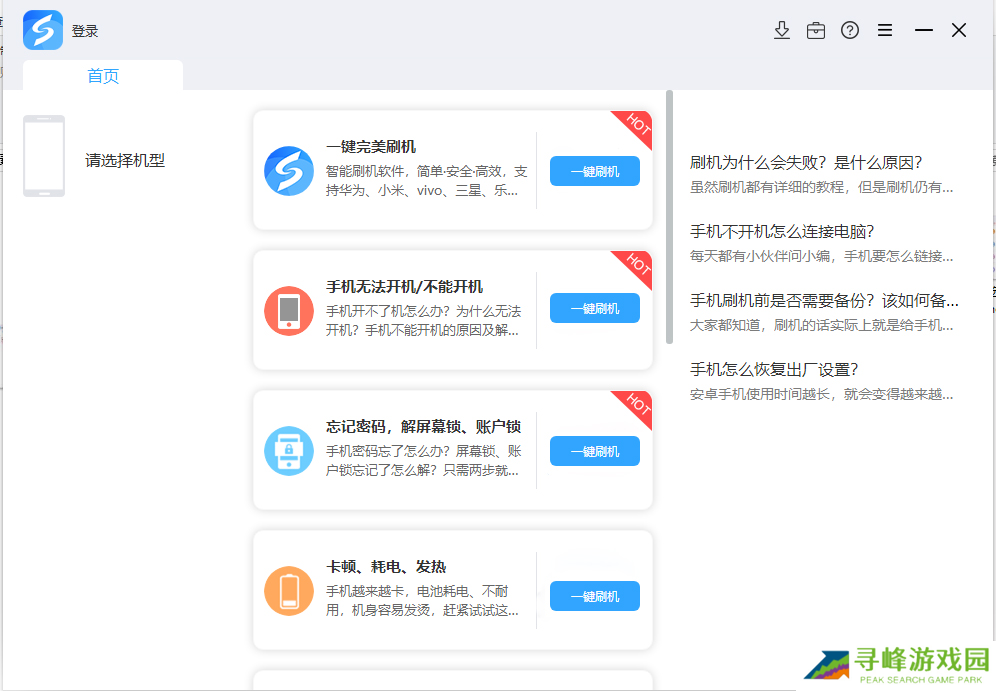996x691 pixels.
Task: Select the 卡顿耗电发热 battery phone icon
Action: 288,590
